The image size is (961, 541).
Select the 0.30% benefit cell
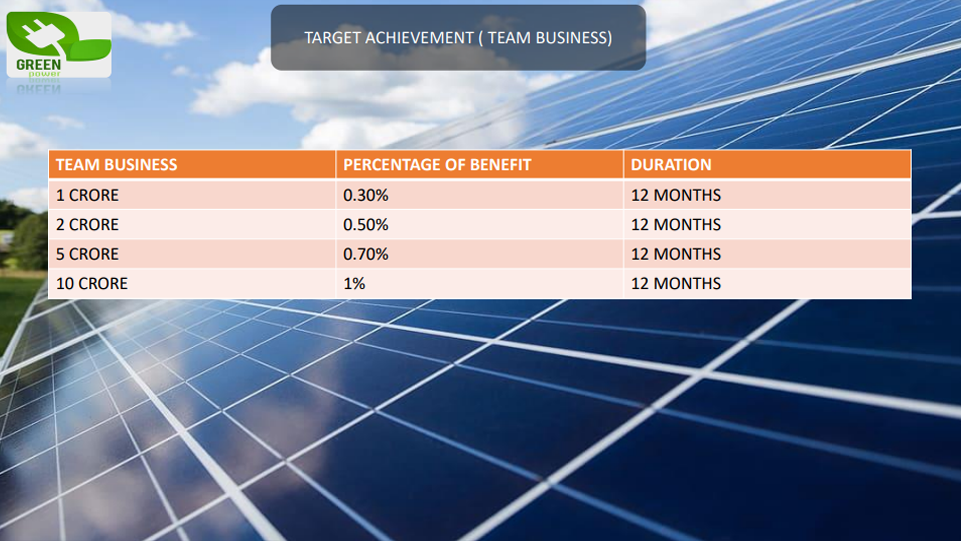pyautogui.click(x=366, y=195)
